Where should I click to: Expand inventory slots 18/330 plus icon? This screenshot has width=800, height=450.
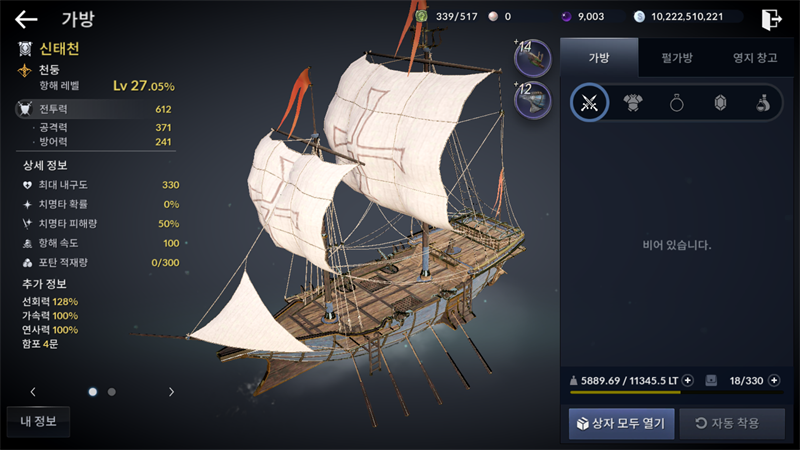[x=774, y=381]
